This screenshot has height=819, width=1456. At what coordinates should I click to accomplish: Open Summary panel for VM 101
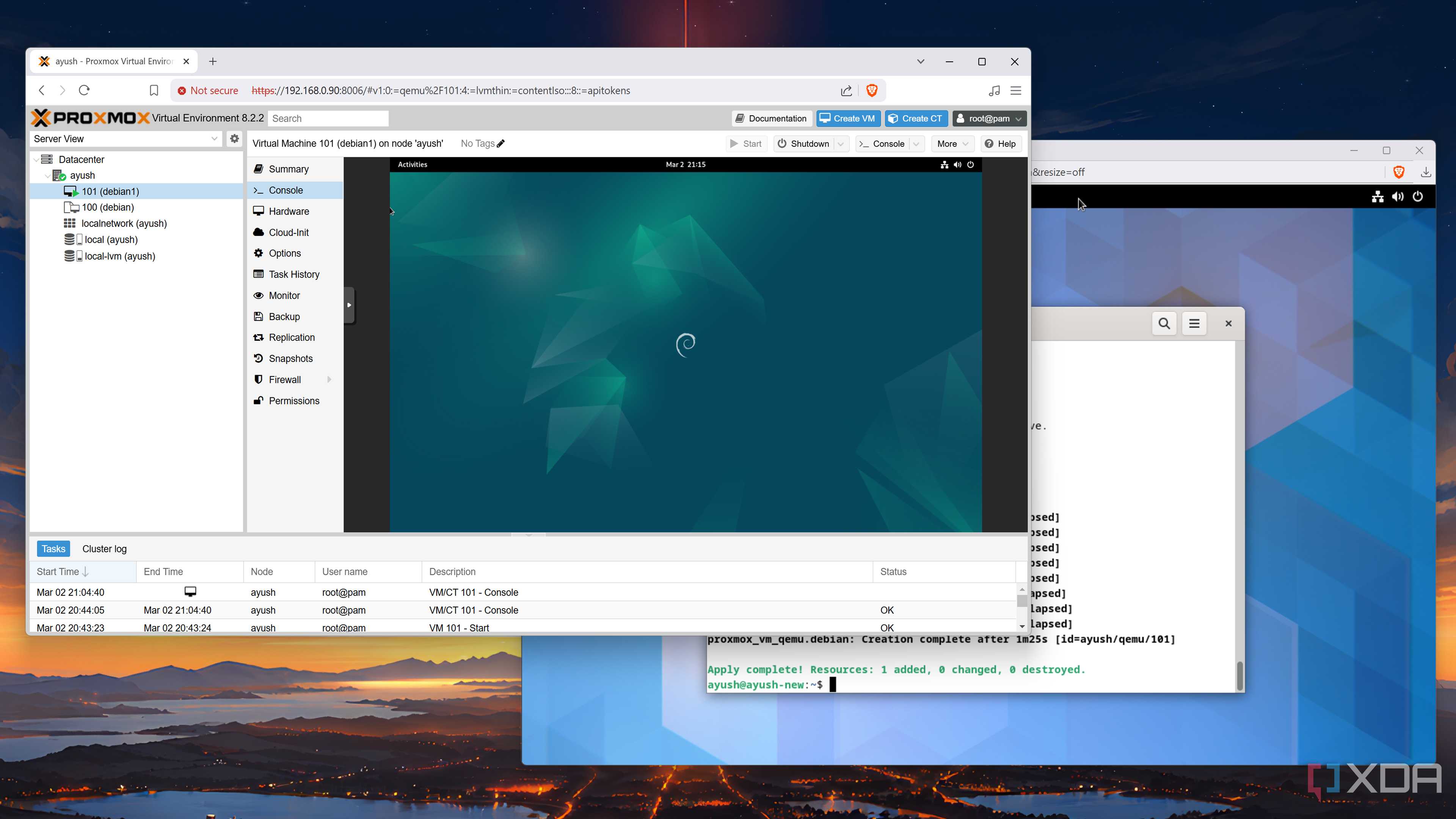(288, 169)
